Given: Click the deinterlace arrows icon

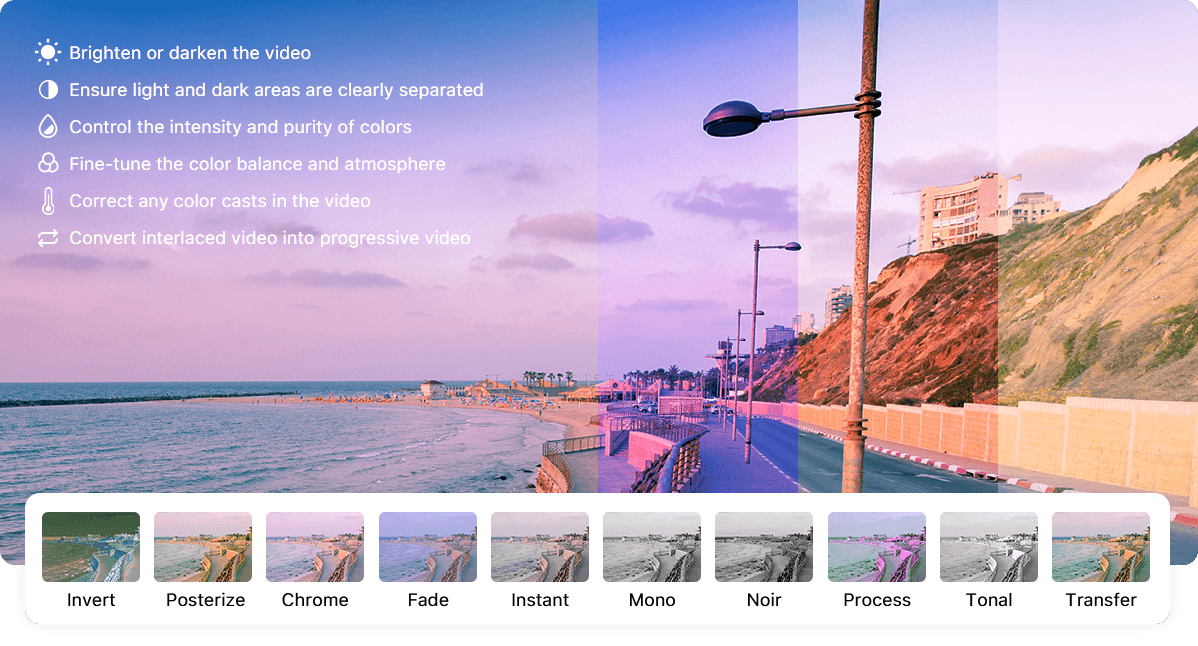Looking at the screenshot, I should tap(48, 238).
